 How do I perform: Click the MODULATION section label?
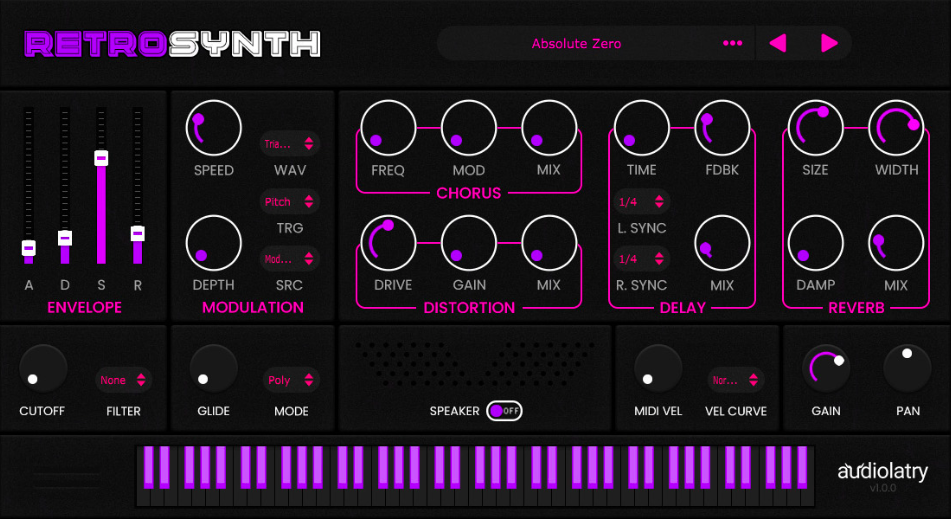[x=253, y=307]
